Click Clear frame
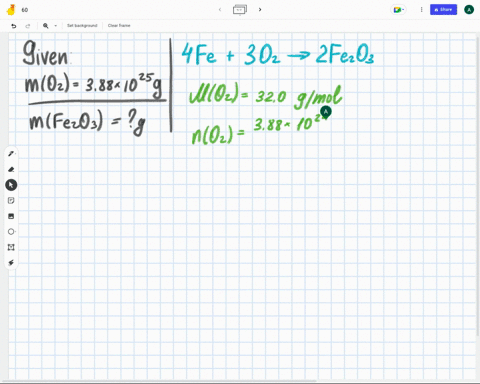 click(x=119, y=26)
